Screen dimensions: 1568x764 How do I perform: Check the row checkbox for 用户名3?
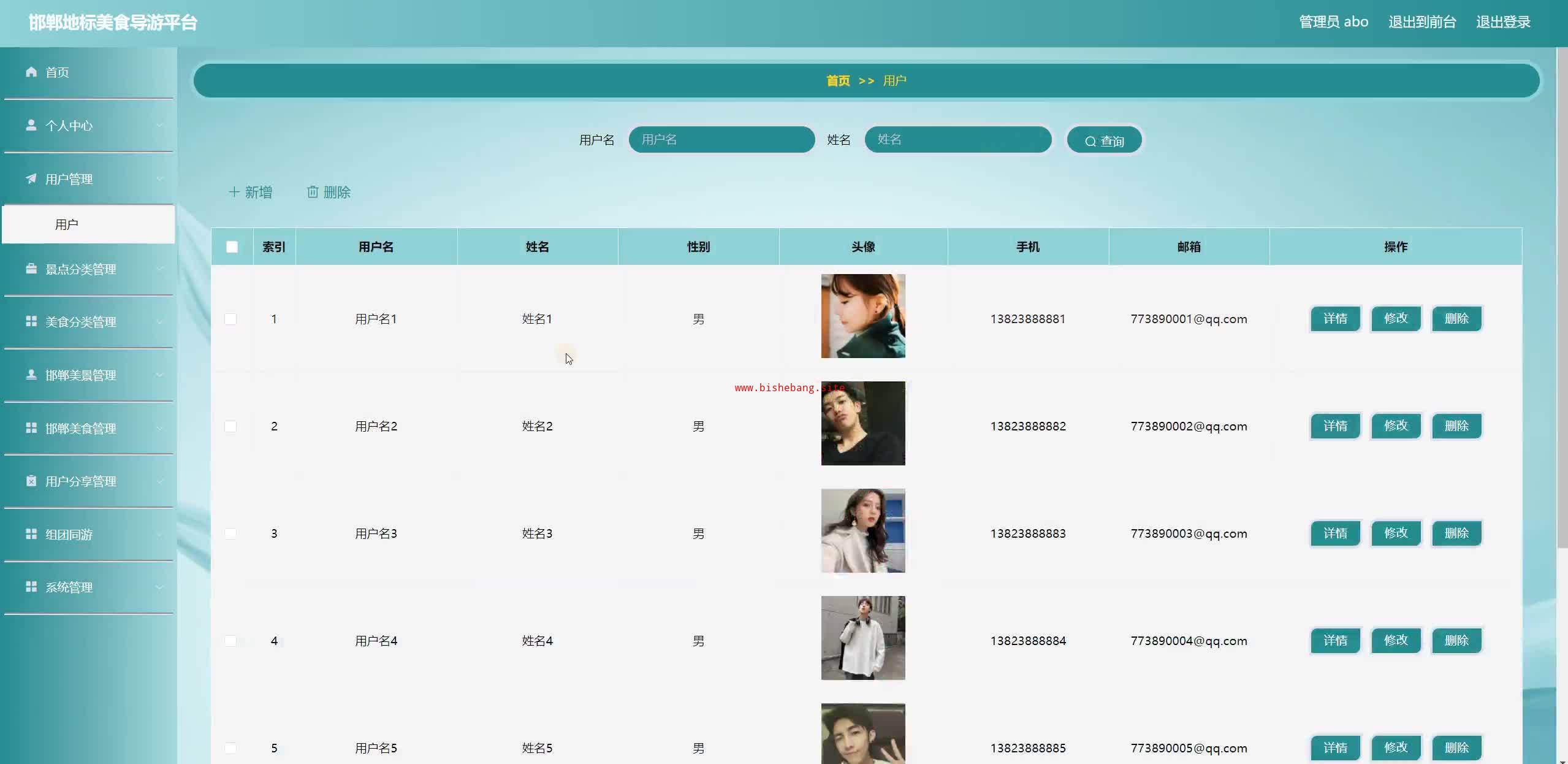(230, 533)
